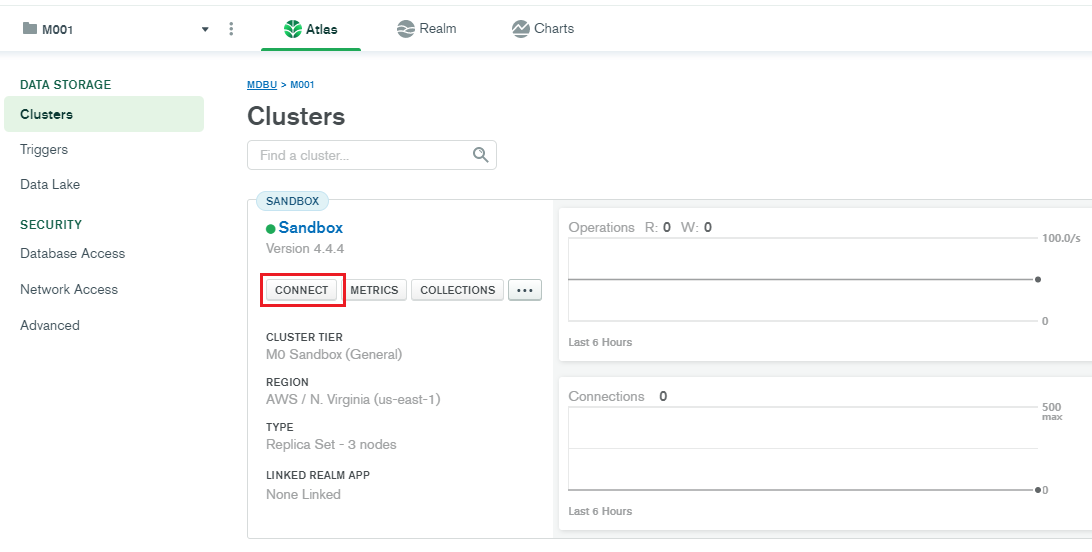Click the M001 project folder icon
This screenshot has height=552, width=1092.
click(x=29, y=29)
